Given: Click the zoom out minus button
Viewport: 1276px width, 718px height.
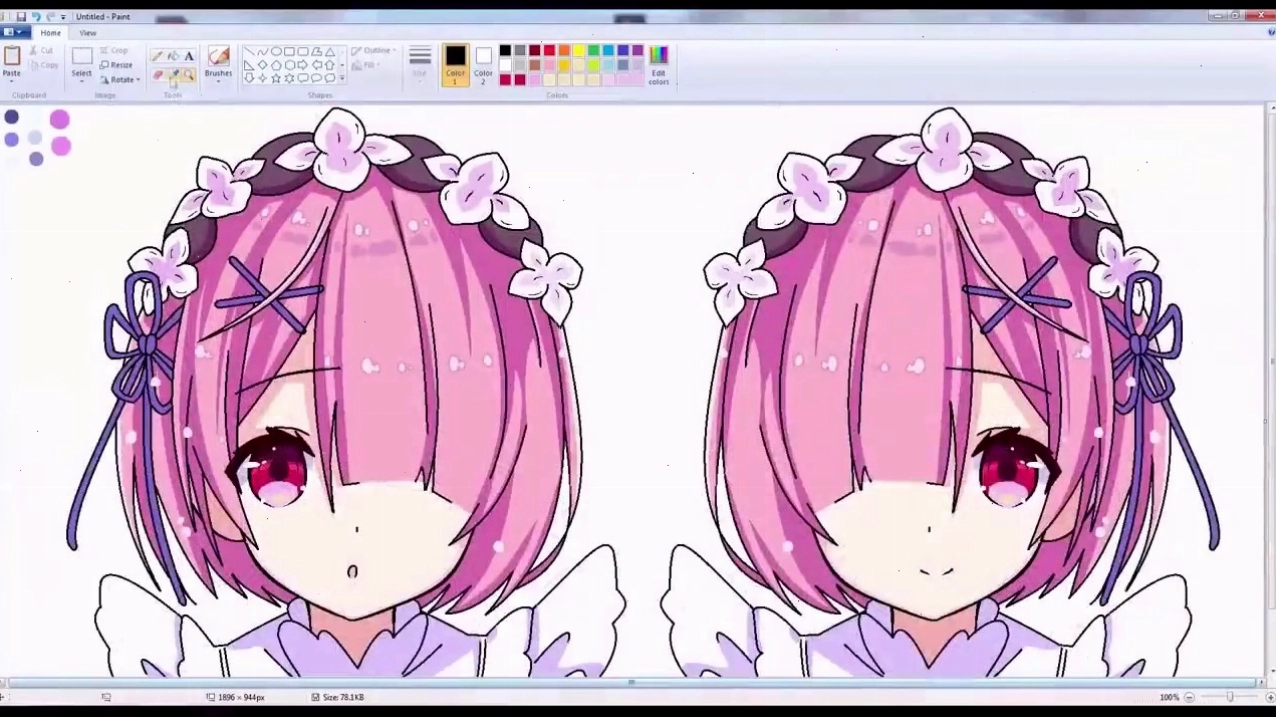Looking at the screenshot, I should pos(1189,697).
